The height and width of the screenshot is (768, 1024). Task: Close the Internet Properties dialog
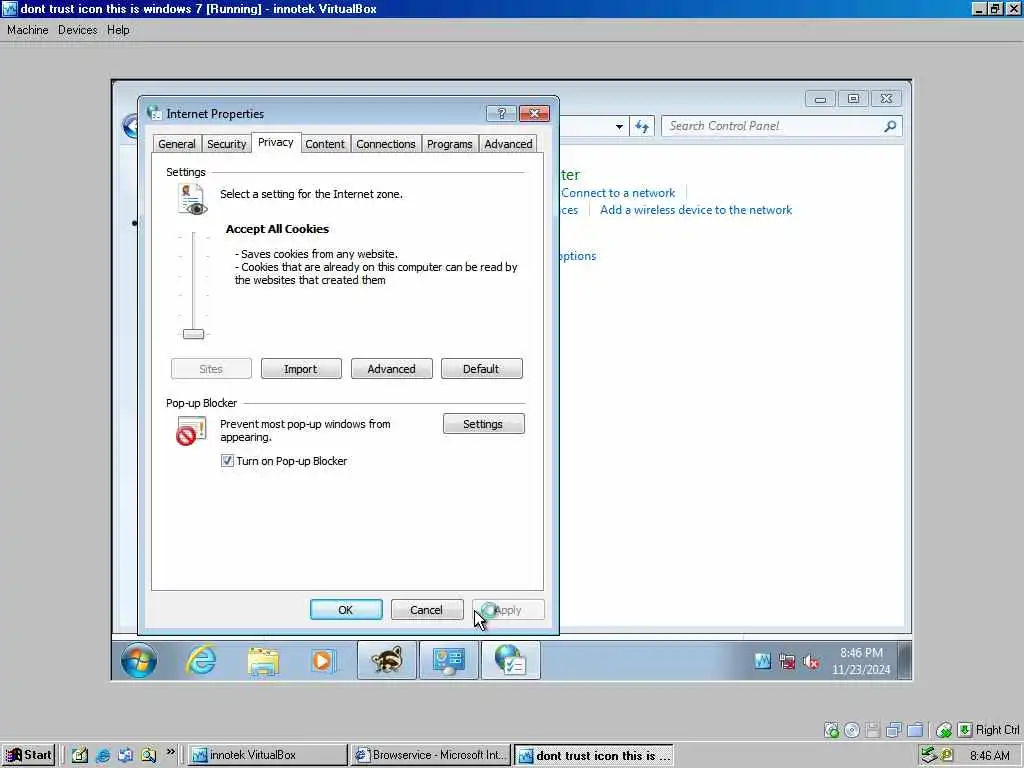point(534,114)
